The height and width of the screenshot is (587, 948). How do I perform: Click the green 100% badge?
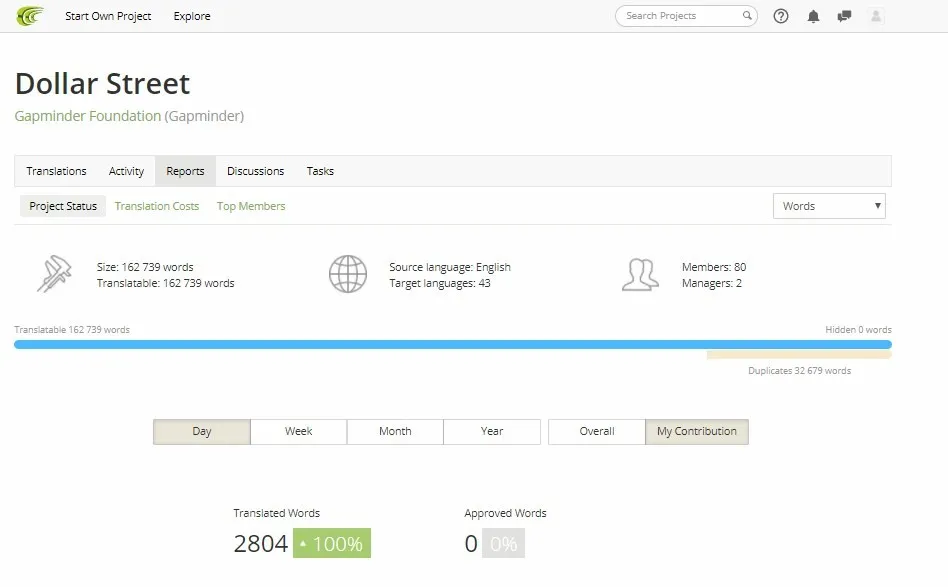point(332,543)
